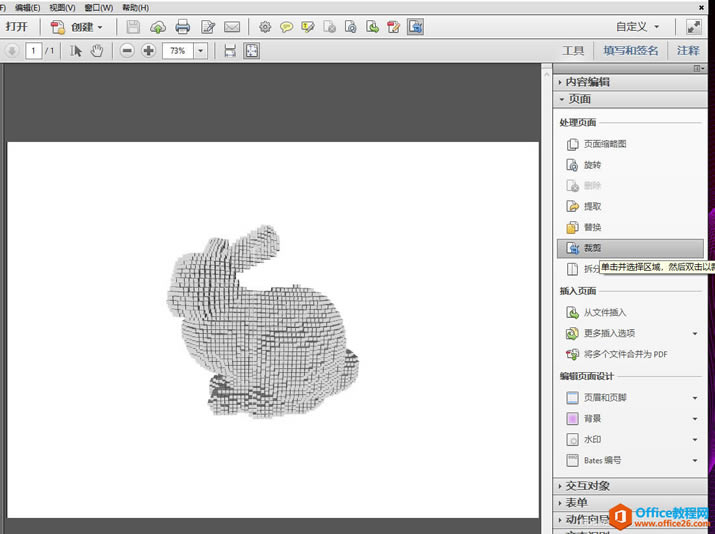Viewport: 715px width, 534px height.
Task: Click the print icon in toolbar
Action: 182,27
